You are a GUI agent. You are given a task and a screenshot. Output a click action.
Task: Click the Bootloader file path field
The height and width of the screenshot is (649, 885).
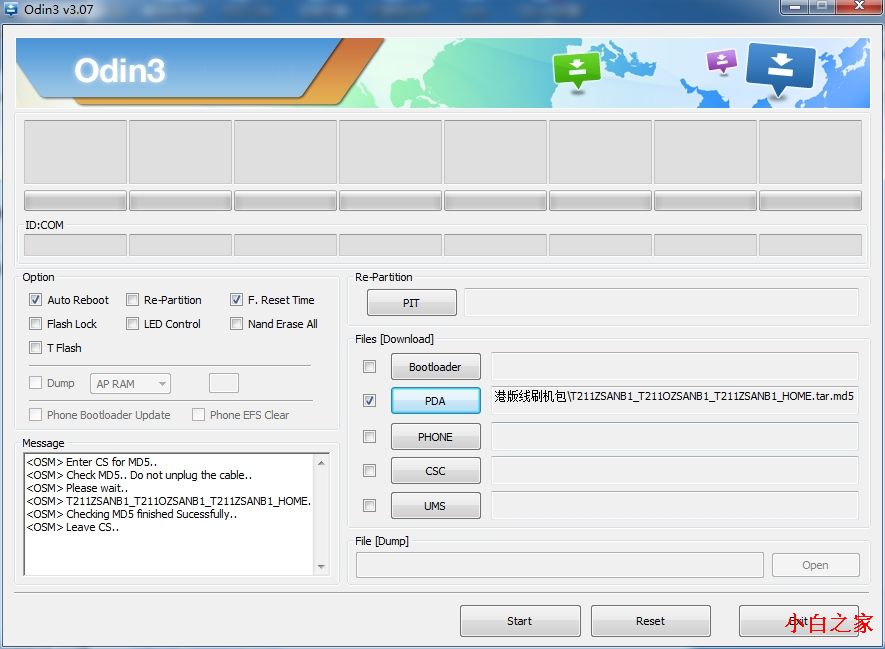[674, 366]
